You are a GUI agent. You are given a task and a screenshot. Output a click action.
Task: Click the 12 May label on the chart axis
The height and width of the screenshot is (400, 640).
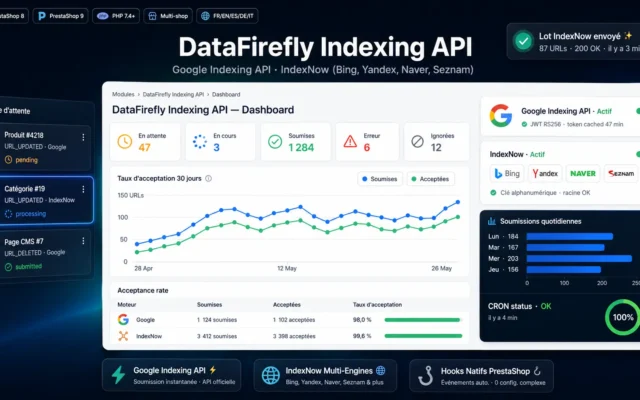pos(287,268)
